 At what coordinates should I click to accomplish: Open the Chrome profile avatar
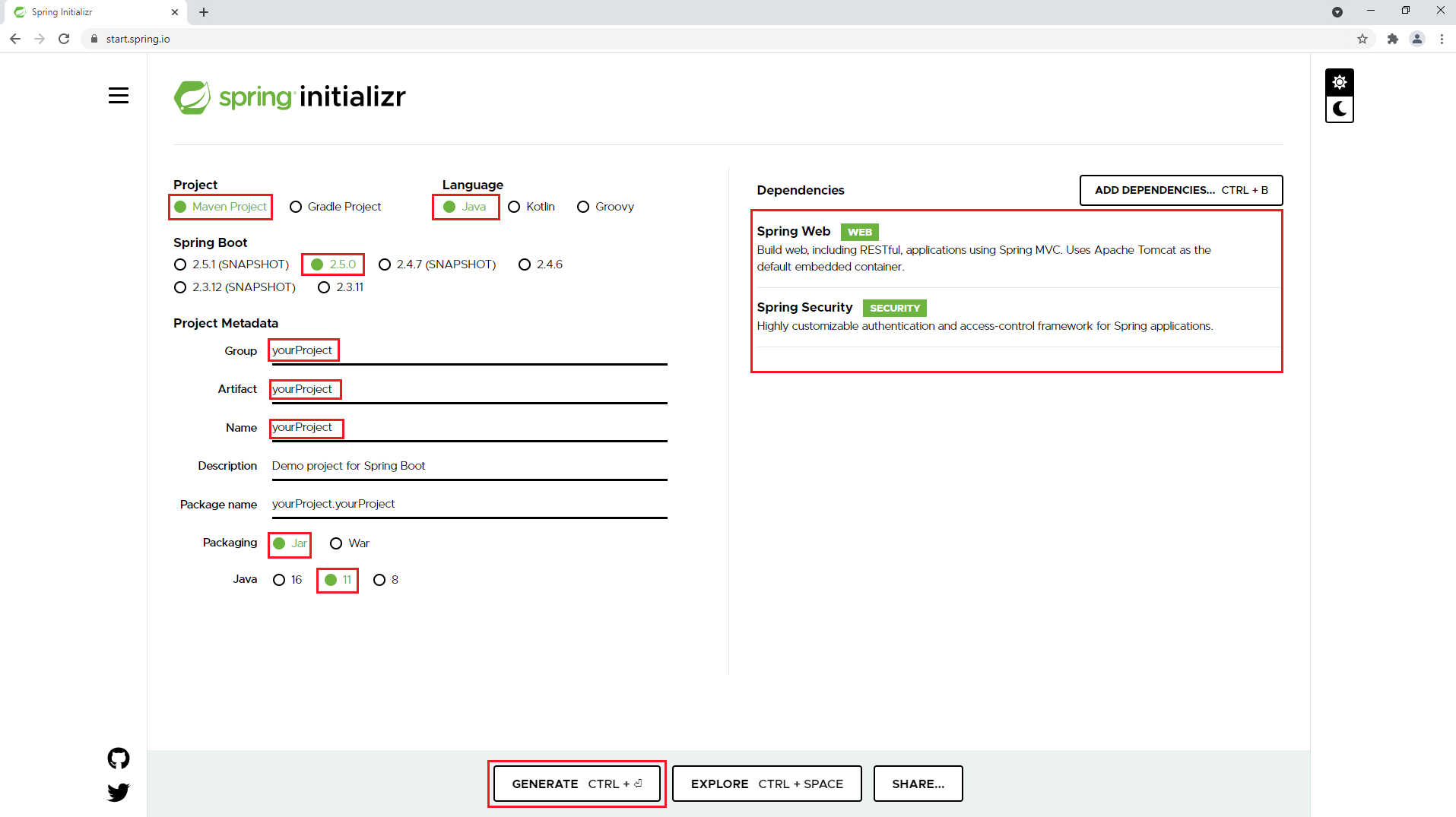pyautogui.click(x=1417, y=39)
